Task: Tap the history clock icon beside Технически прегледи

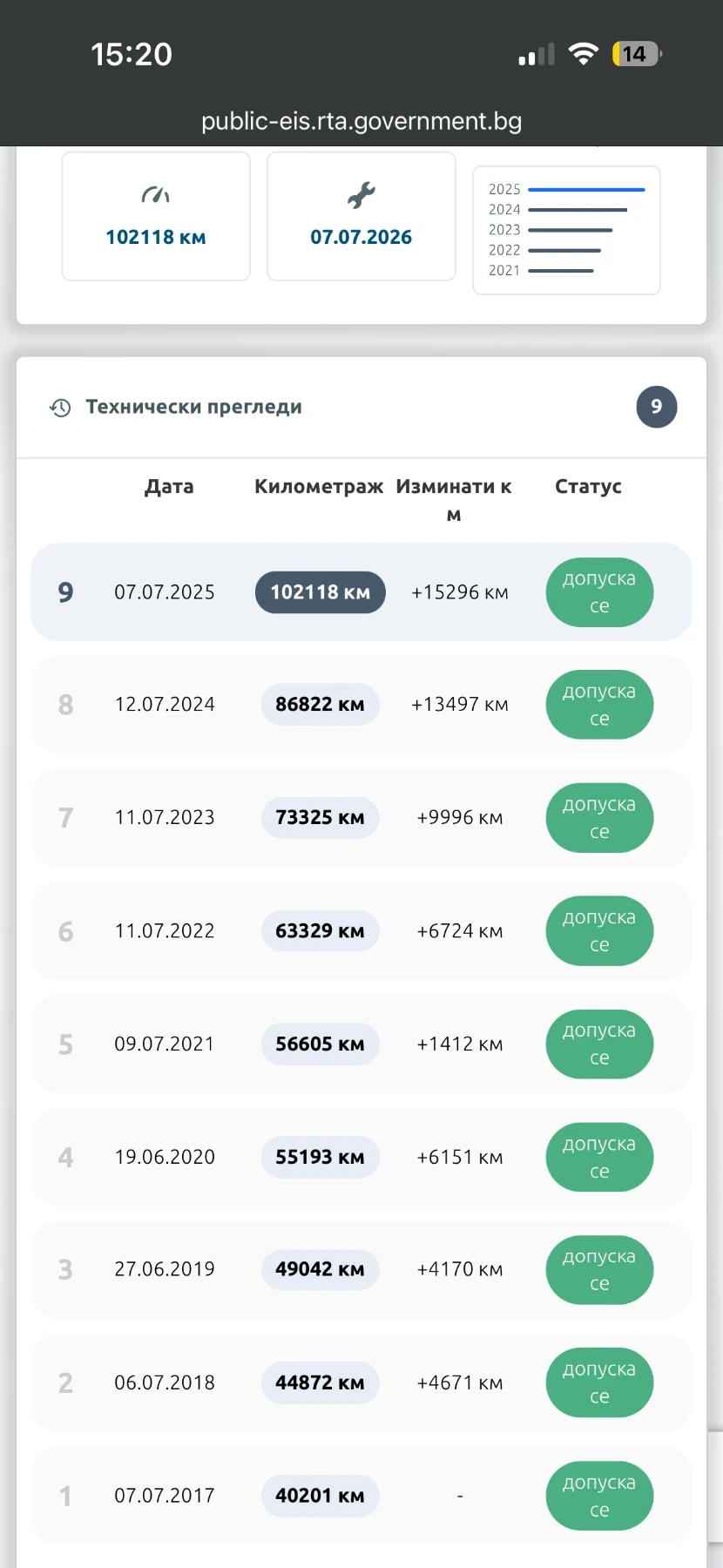Action: click(60, 408)
